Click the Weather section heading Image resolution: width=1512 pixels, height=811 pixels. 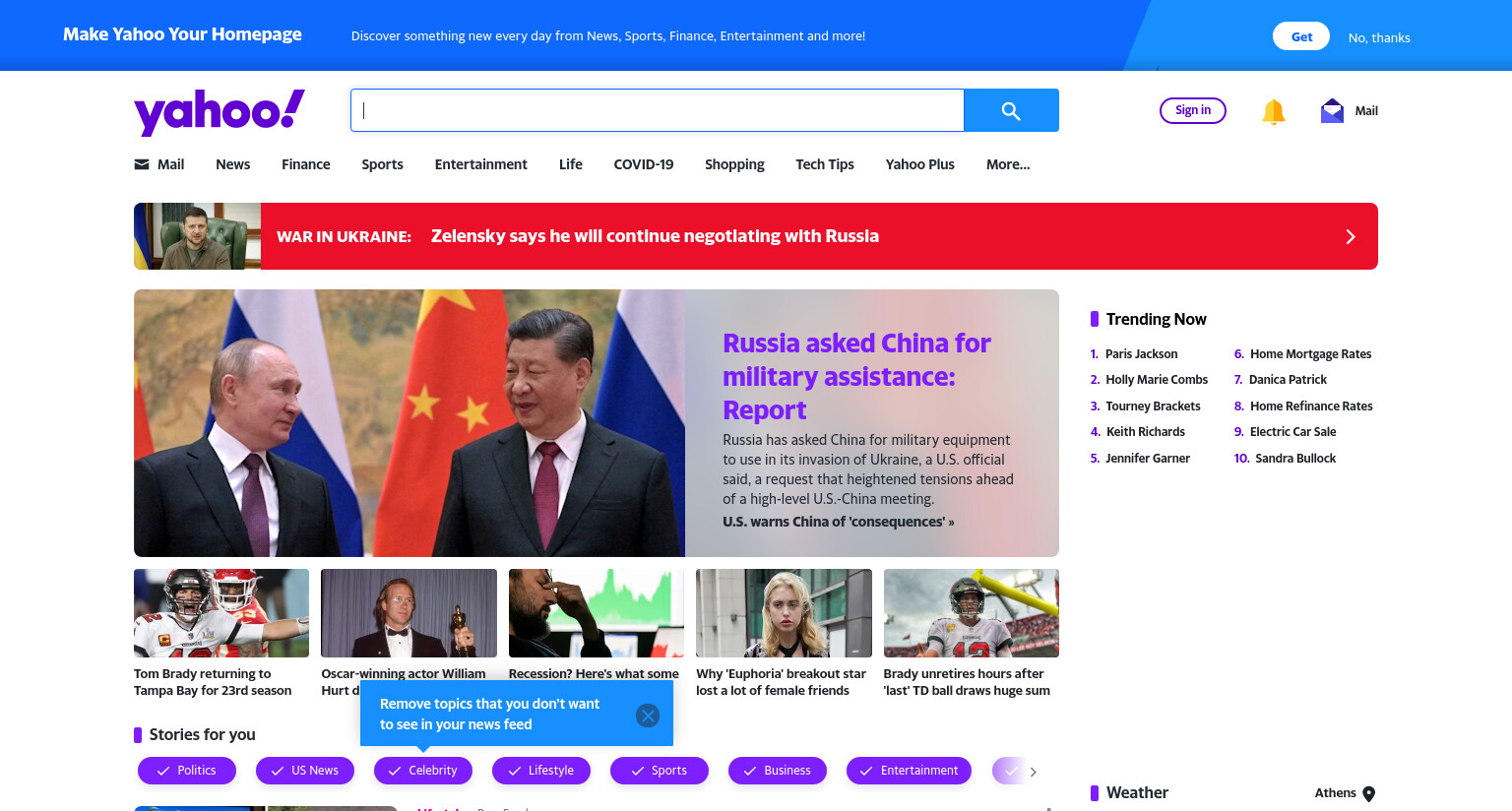click(x=1137, y=793)
